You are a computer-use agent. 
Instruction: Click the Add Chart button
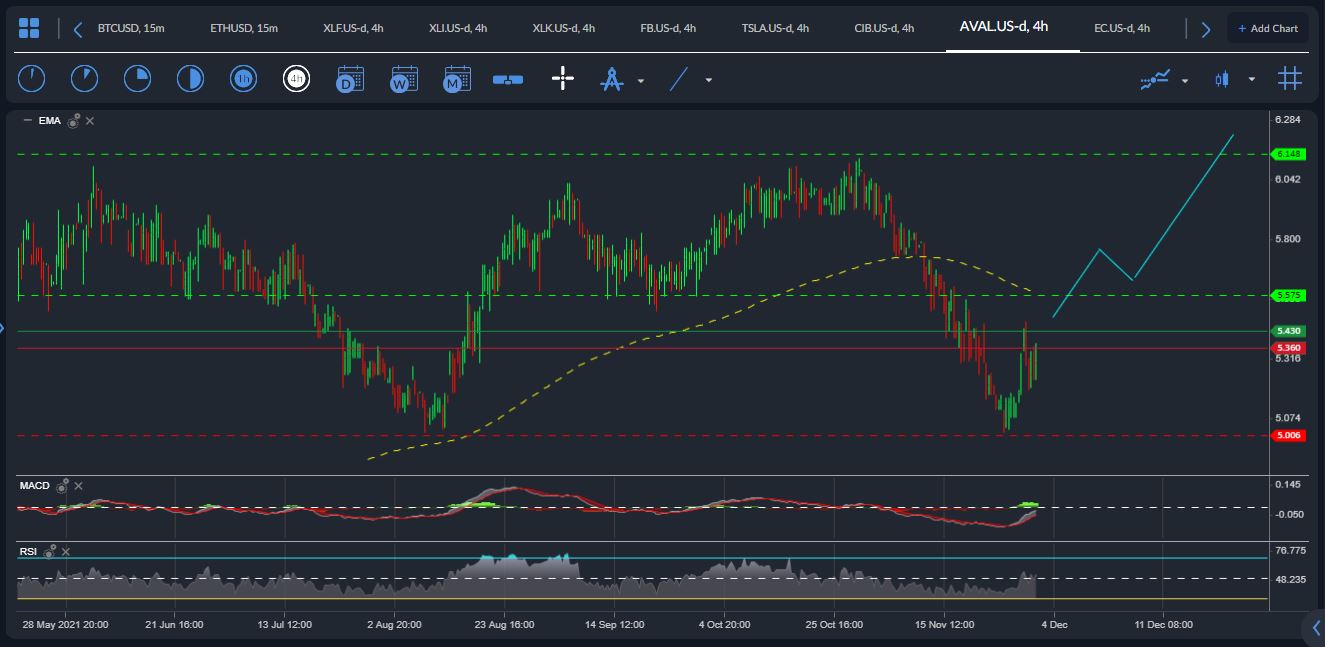[1267, 28]
